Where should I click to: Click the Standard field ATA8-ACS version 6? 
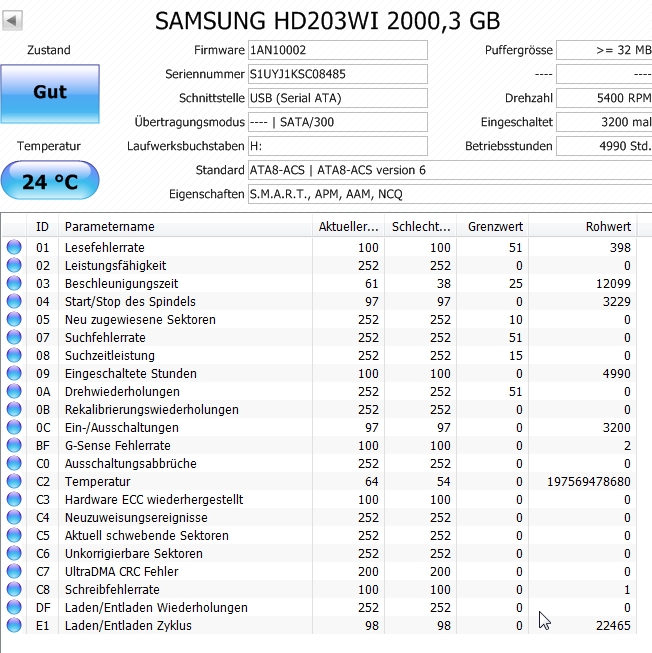450,170
